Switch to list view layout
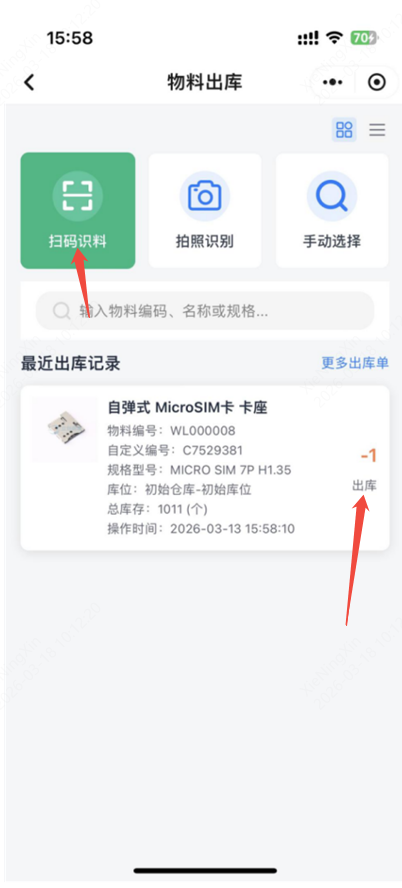 coord(377,130)
